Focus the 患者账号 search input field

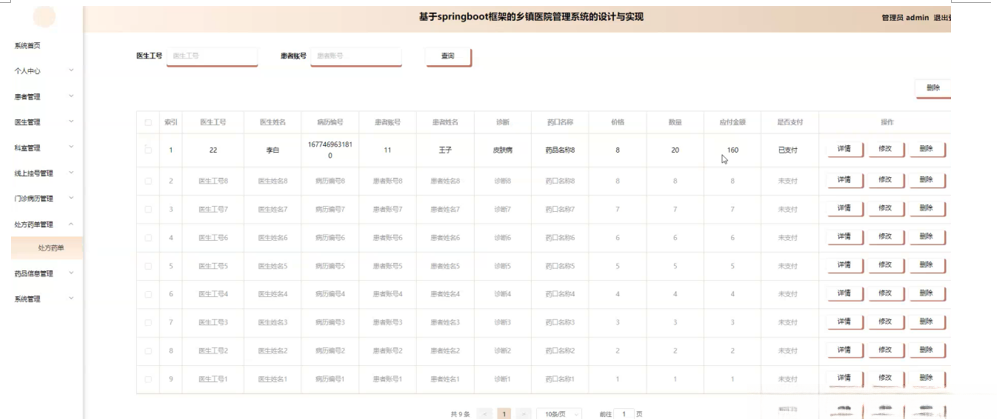pos(356,56)
